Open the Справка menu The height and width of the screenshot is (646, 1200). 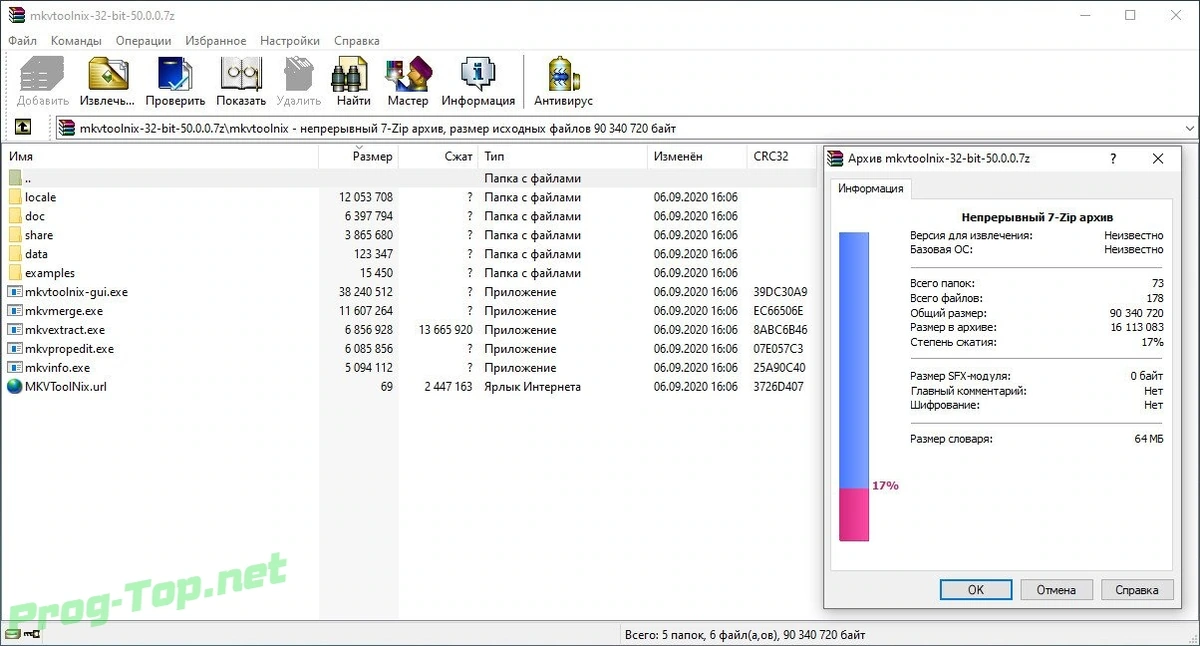pyautogui.click(x=357, y=41)
